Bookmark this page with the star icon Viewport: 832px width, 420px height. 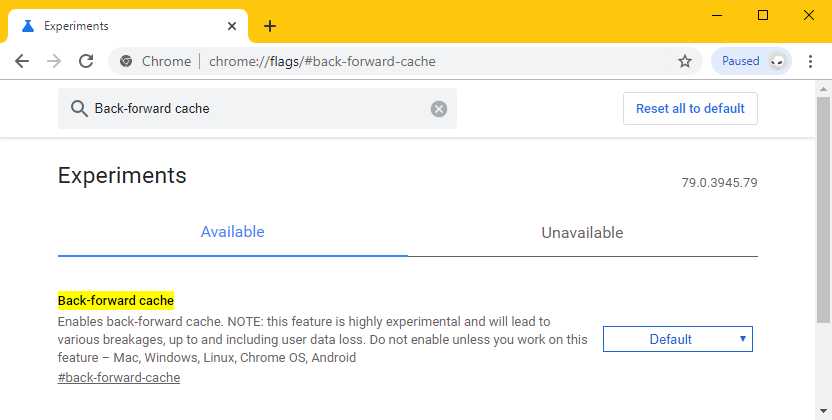tap(685, 61)
